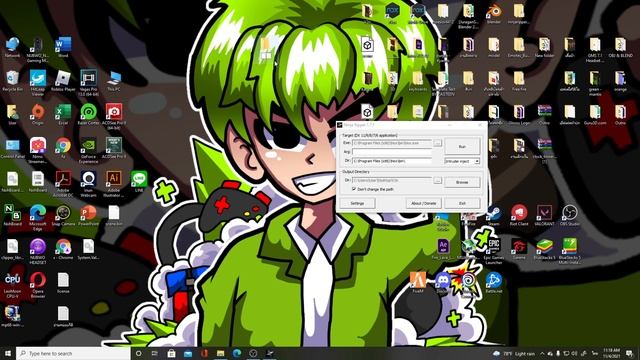The width and height of the screenshot is (640, 360).
Task: Open the Blender desktop shortcut
Action: (x=494, y=13)
